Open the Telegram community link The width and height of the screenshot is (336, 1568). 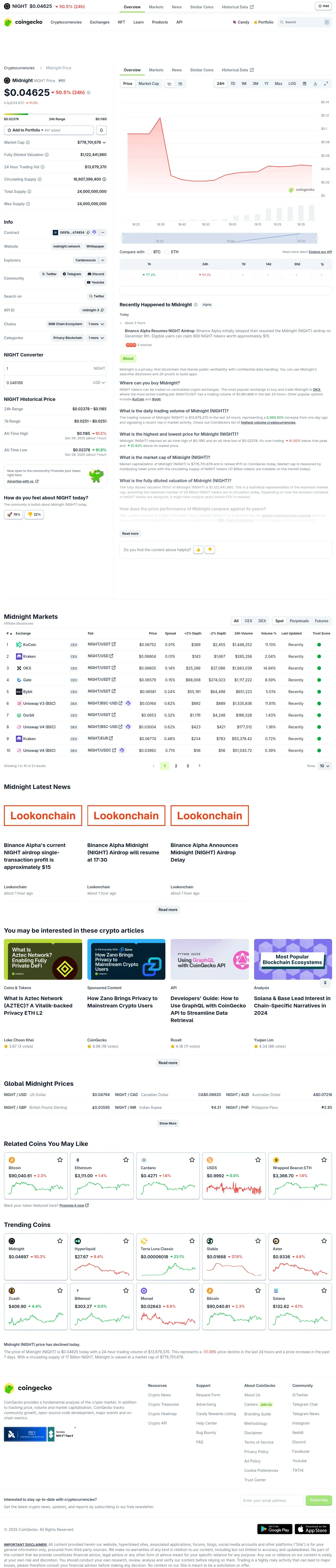[x=72, y=274]
